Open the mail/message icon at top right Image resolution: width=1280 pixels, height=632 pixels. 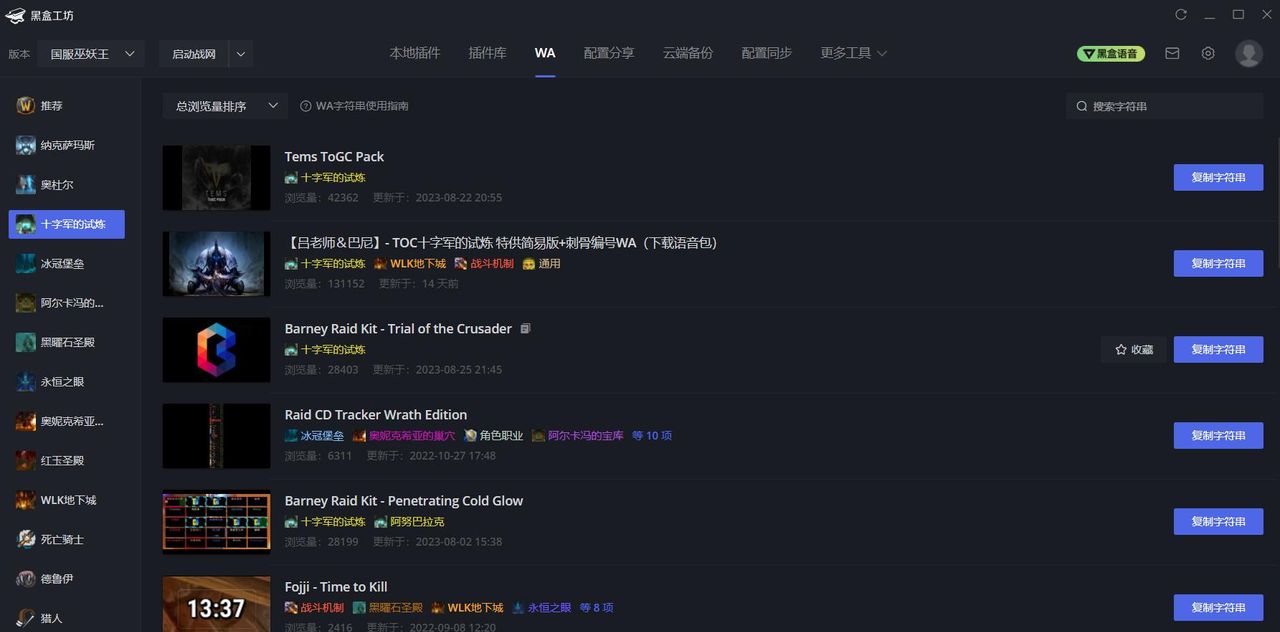coord(1172,53)
